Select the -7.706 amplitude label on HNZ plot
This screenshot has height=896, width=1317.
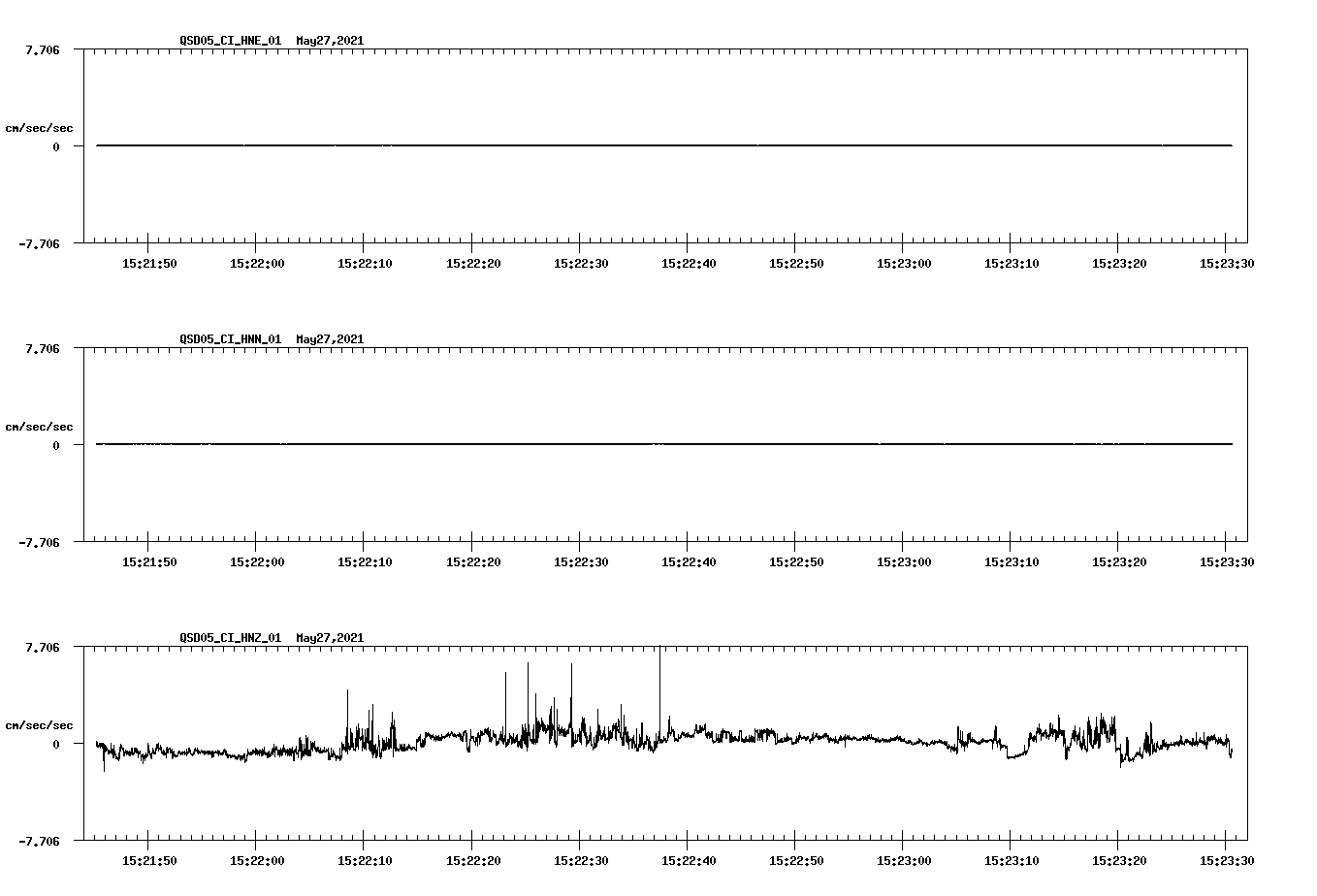click(39, 841)
